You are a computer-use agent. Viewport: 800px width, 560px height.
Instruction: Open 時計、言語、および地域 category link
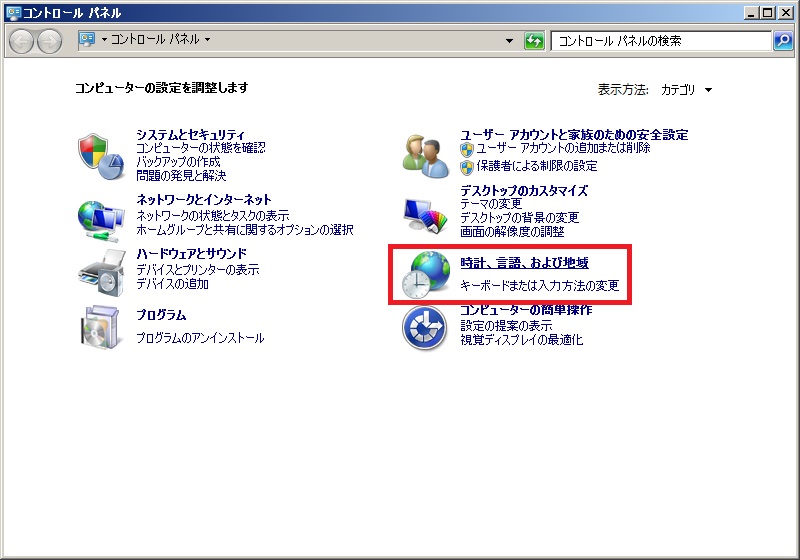[x=524, y=264]
